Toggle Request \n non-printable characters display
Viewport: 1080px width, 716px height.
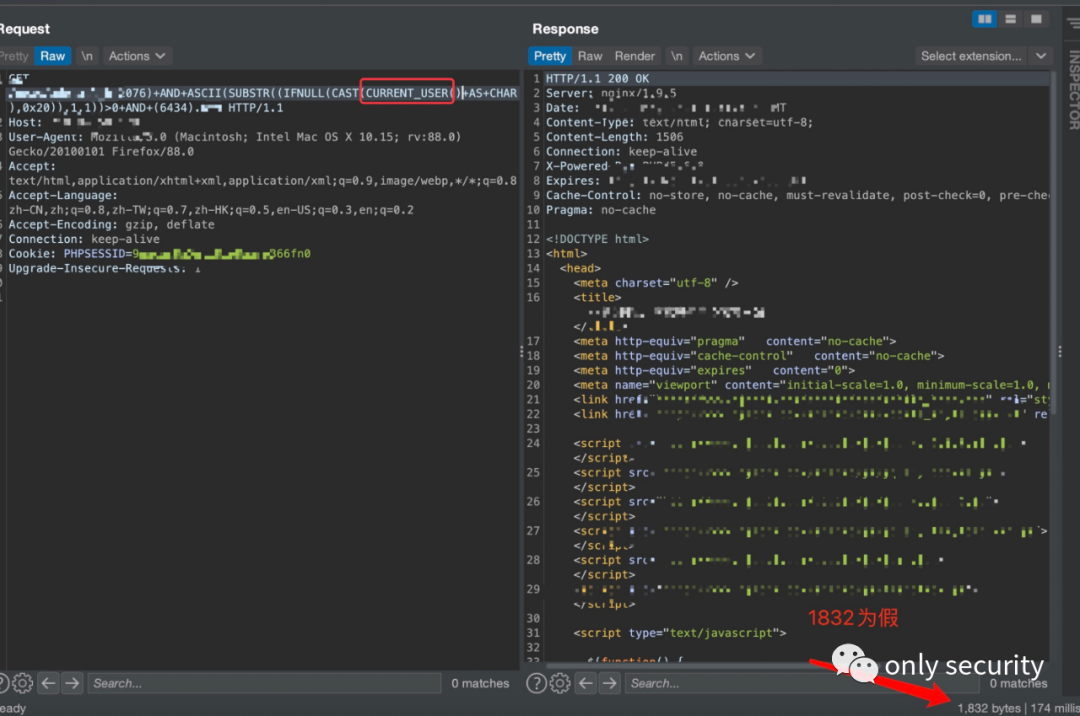click(87, 56)
